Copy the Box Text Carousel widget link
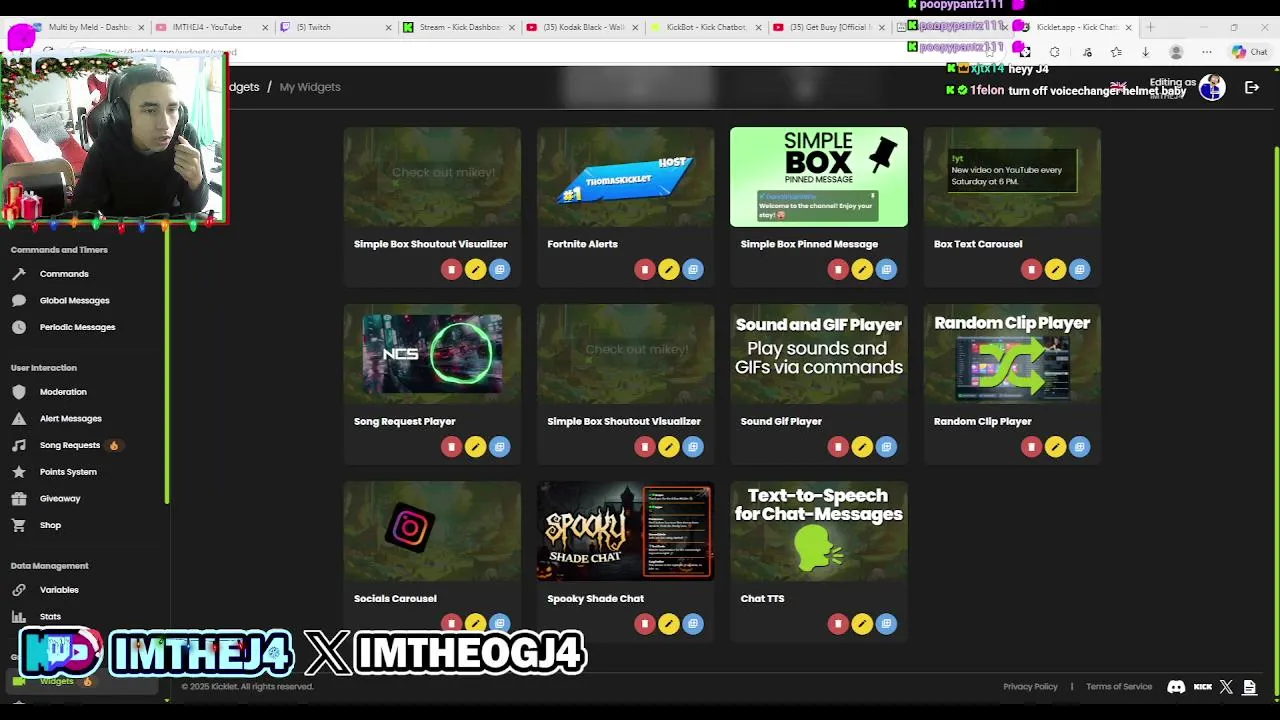Image resolution: width=1280 pixels, height=720 pixels. [1079, 269]
